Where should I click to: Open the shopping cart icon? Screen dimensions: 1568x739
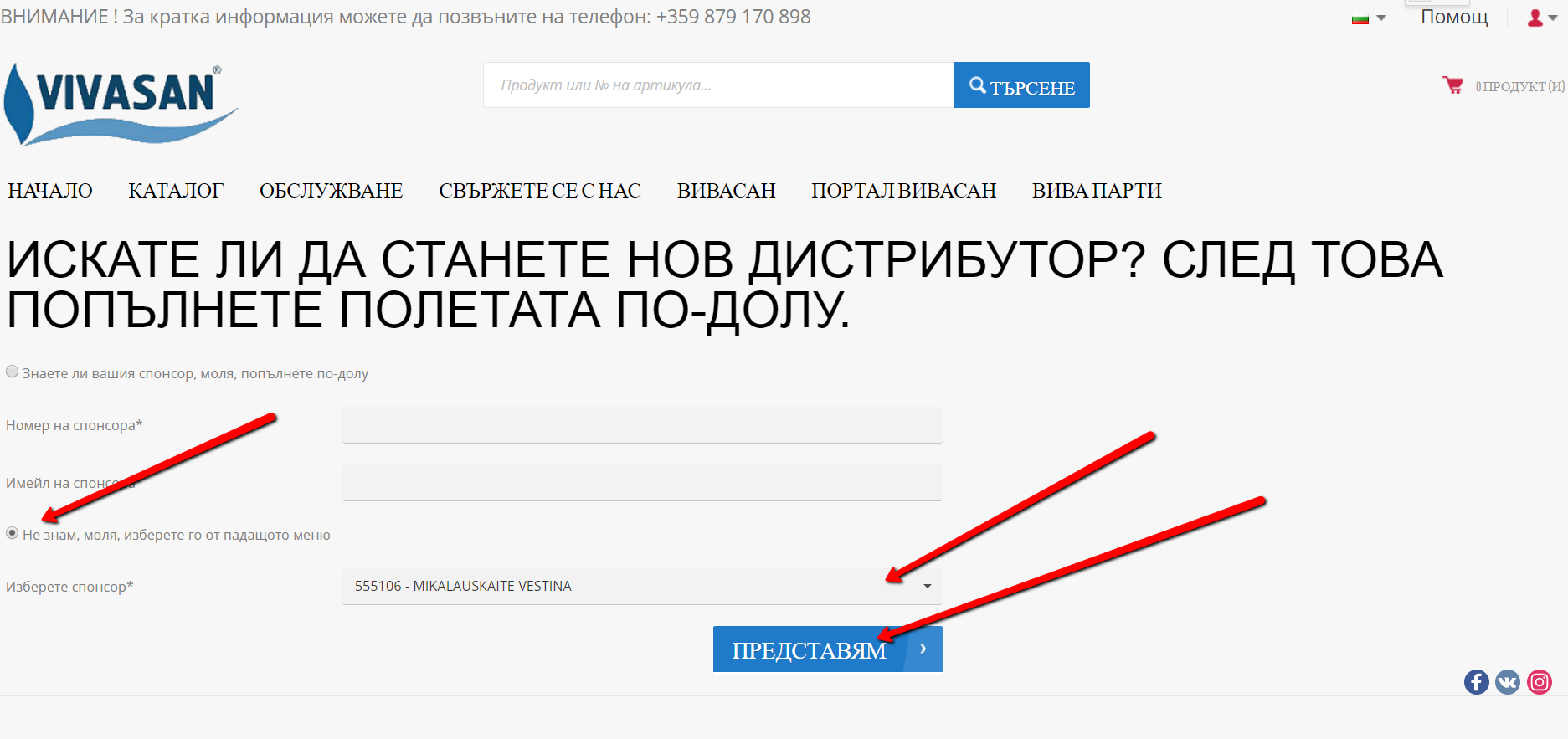coord(1452,85)
